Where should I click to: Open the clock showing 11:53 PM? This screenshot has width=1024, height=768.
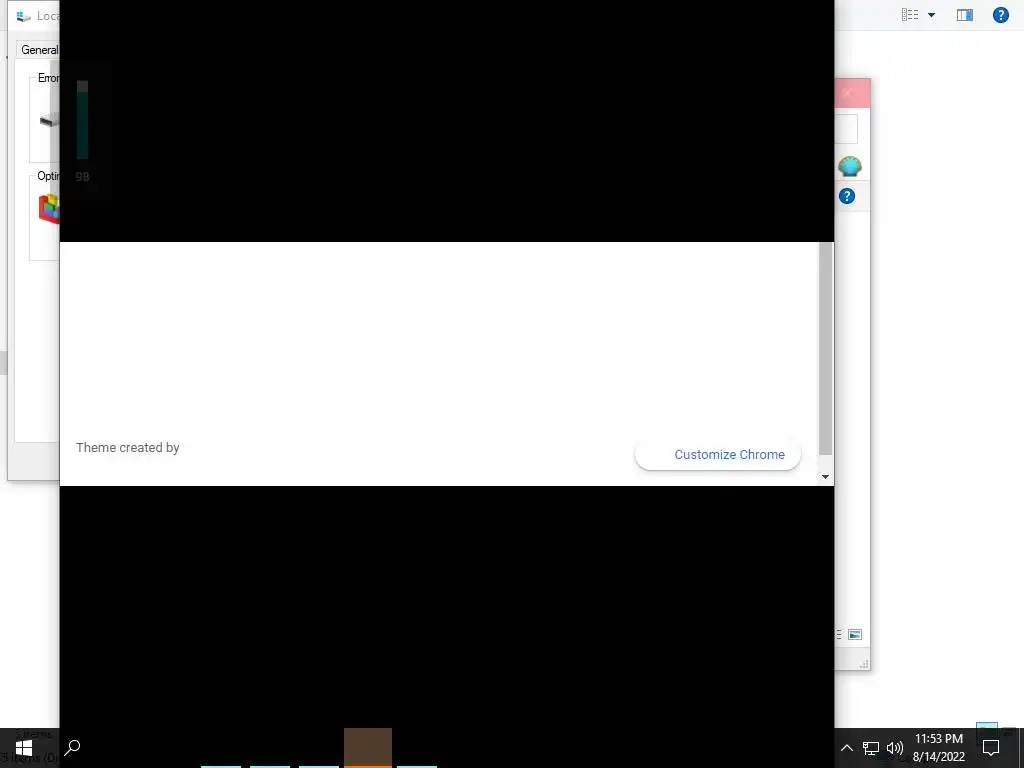tap(938, 748)
